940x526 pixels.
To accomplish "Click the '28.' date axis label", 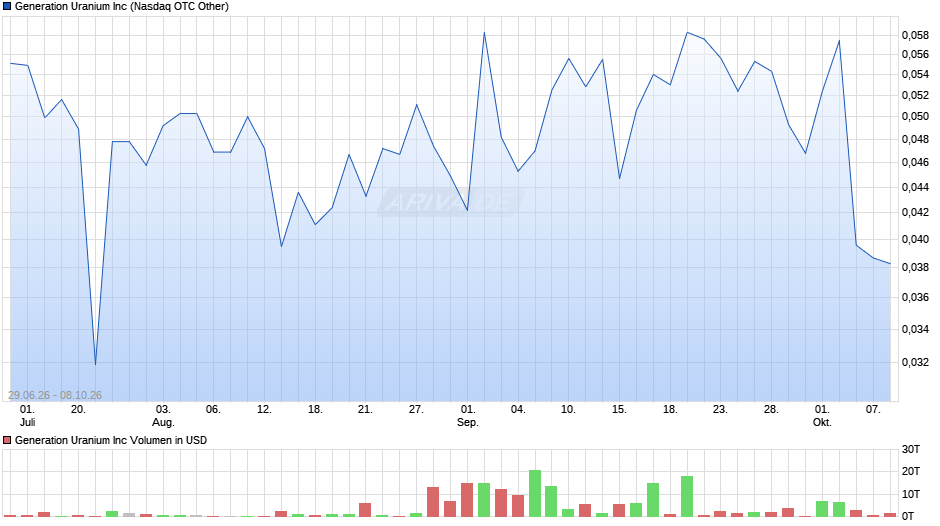I will tap(771, 410).
